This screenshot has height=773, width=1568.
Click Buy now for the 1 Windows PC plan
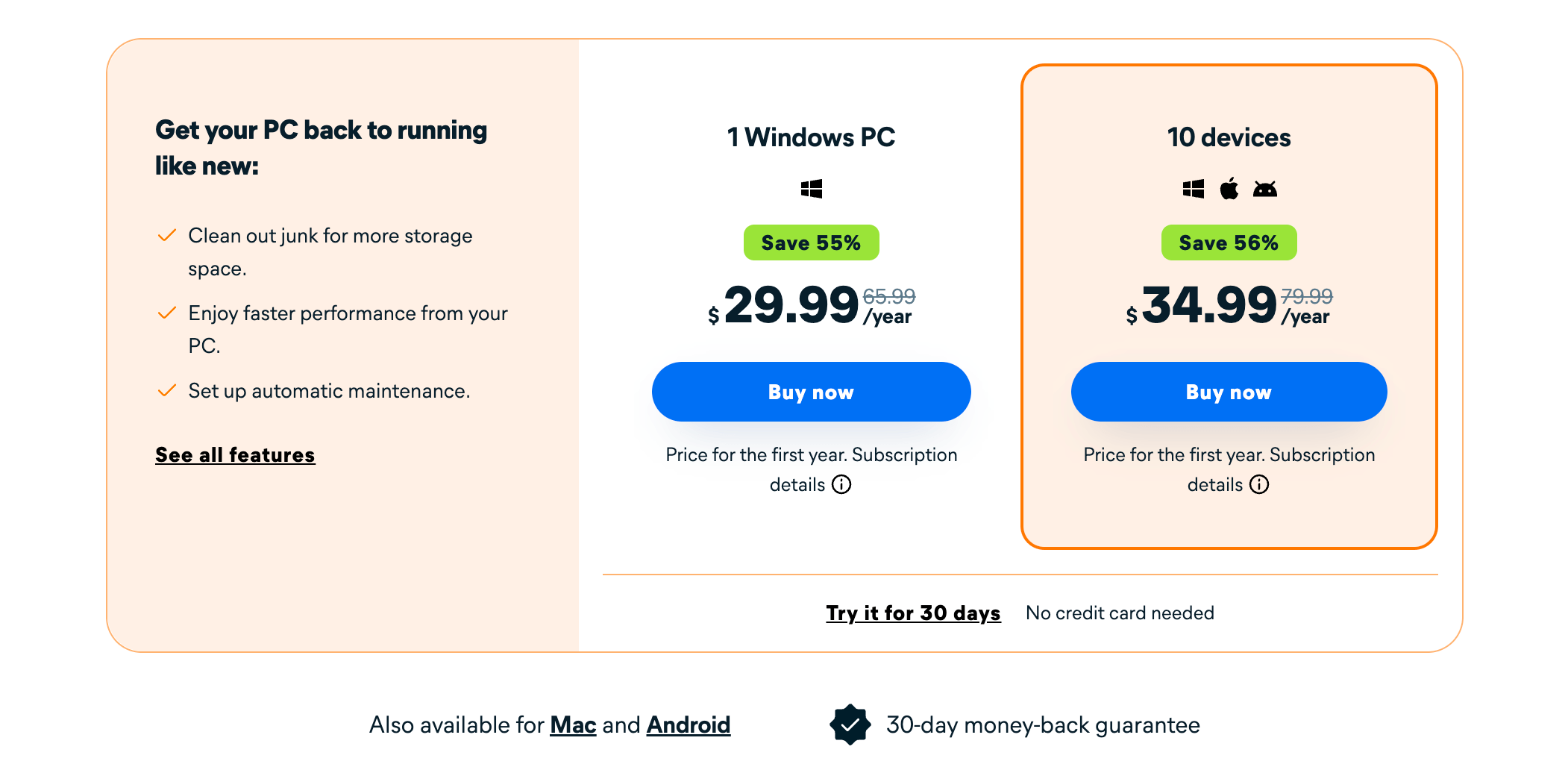pyautogui.click(x=811, y=391)
